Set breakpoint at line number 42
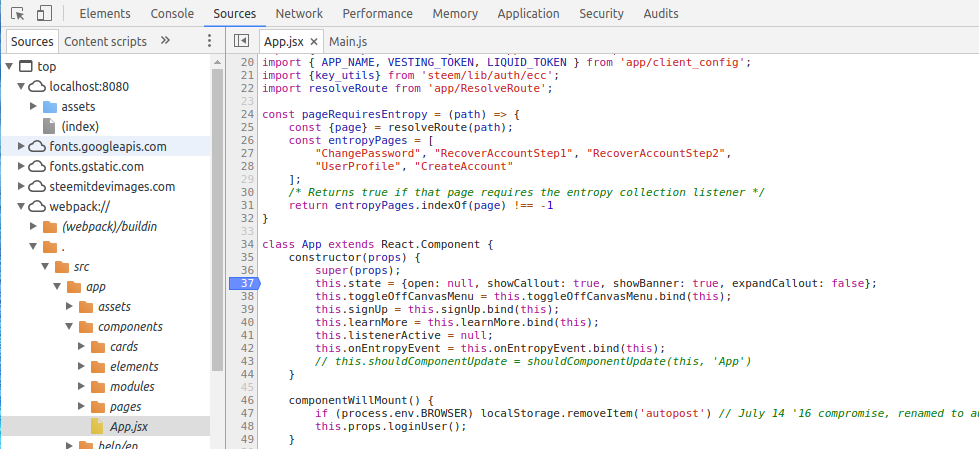The height and width of the screenshot is (449, 979). pos(247,348)
